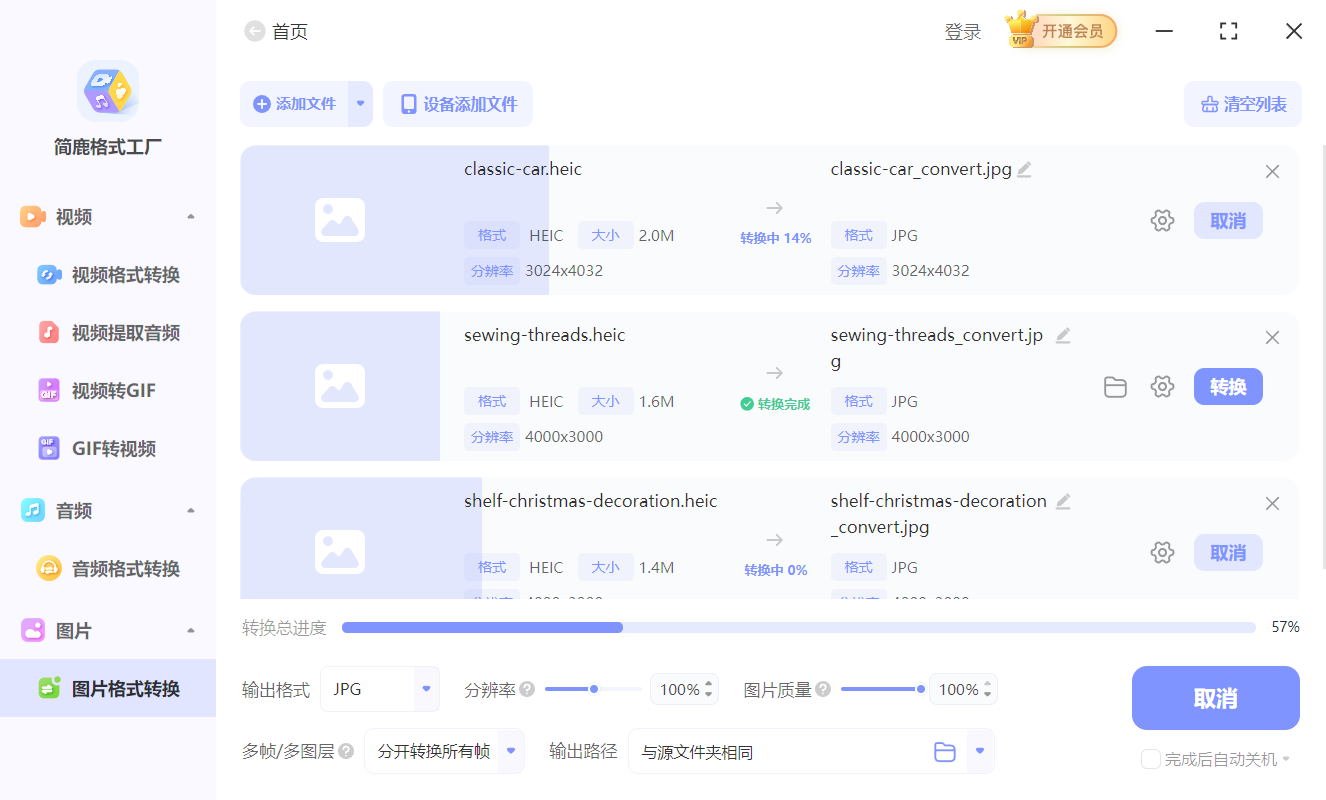Click the GIF转视频 sidebar icon
The height and width of the screenshot is (800, 1326).
49,448
